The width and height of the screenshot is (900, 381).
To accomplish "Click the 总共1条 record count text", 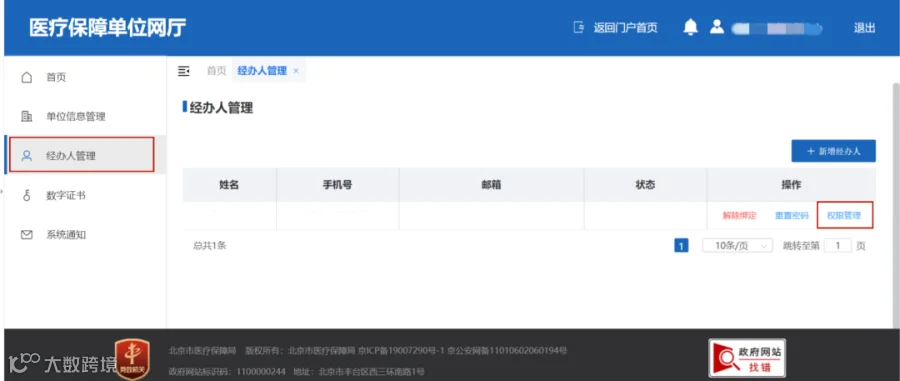I will point(210,246).
